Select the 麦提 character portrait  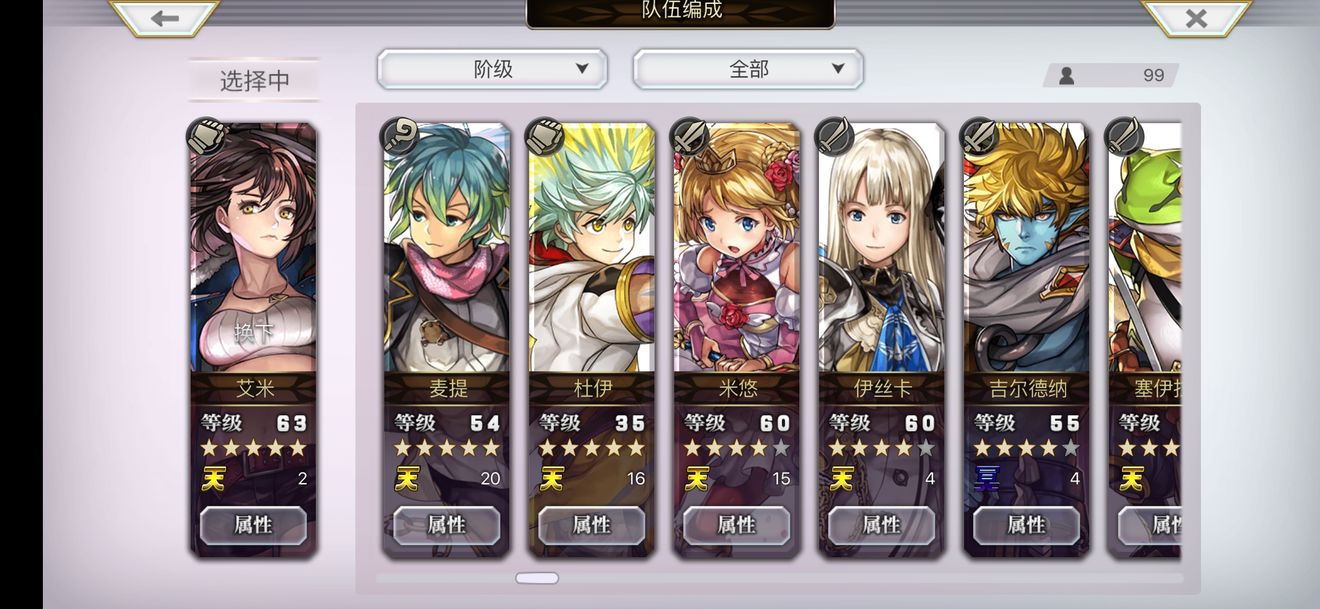click(x=447, y=248)
